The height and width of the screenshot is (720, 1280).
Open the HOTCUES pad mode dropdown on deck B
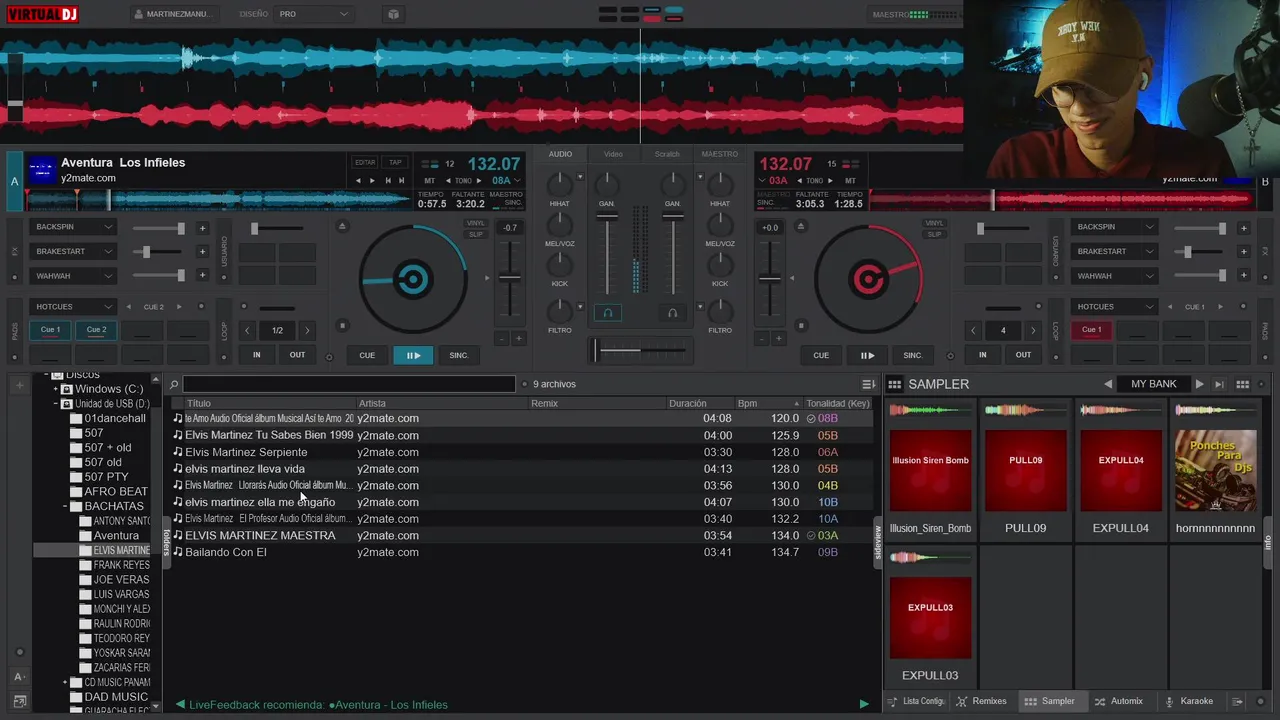[1114, 306]
